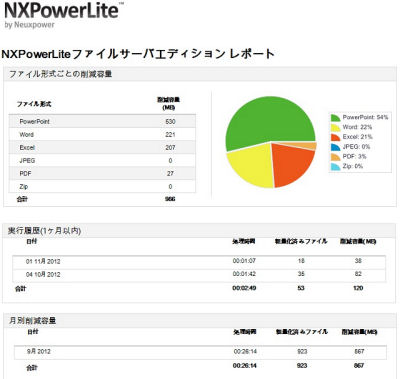This screenshot has width=400, height=379.
Task: Click the light orange PDF legend swatch
Action: point(336,157)
